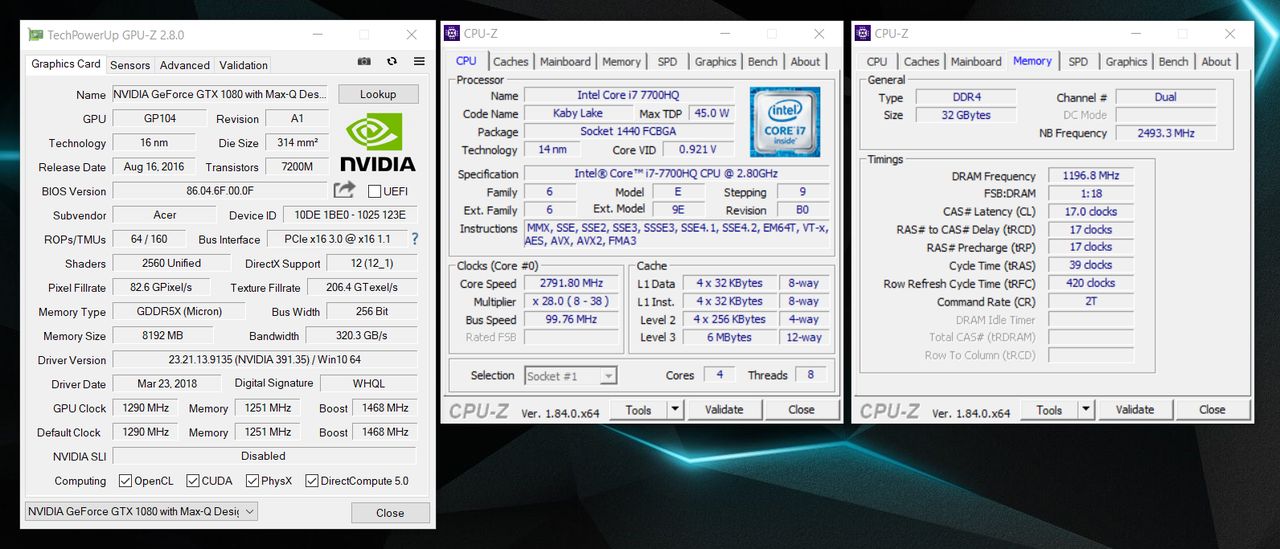1280x549 pixels.
Task: Click the NVIDIA logo in GPU-Z
Action: [x=377, y=141]
